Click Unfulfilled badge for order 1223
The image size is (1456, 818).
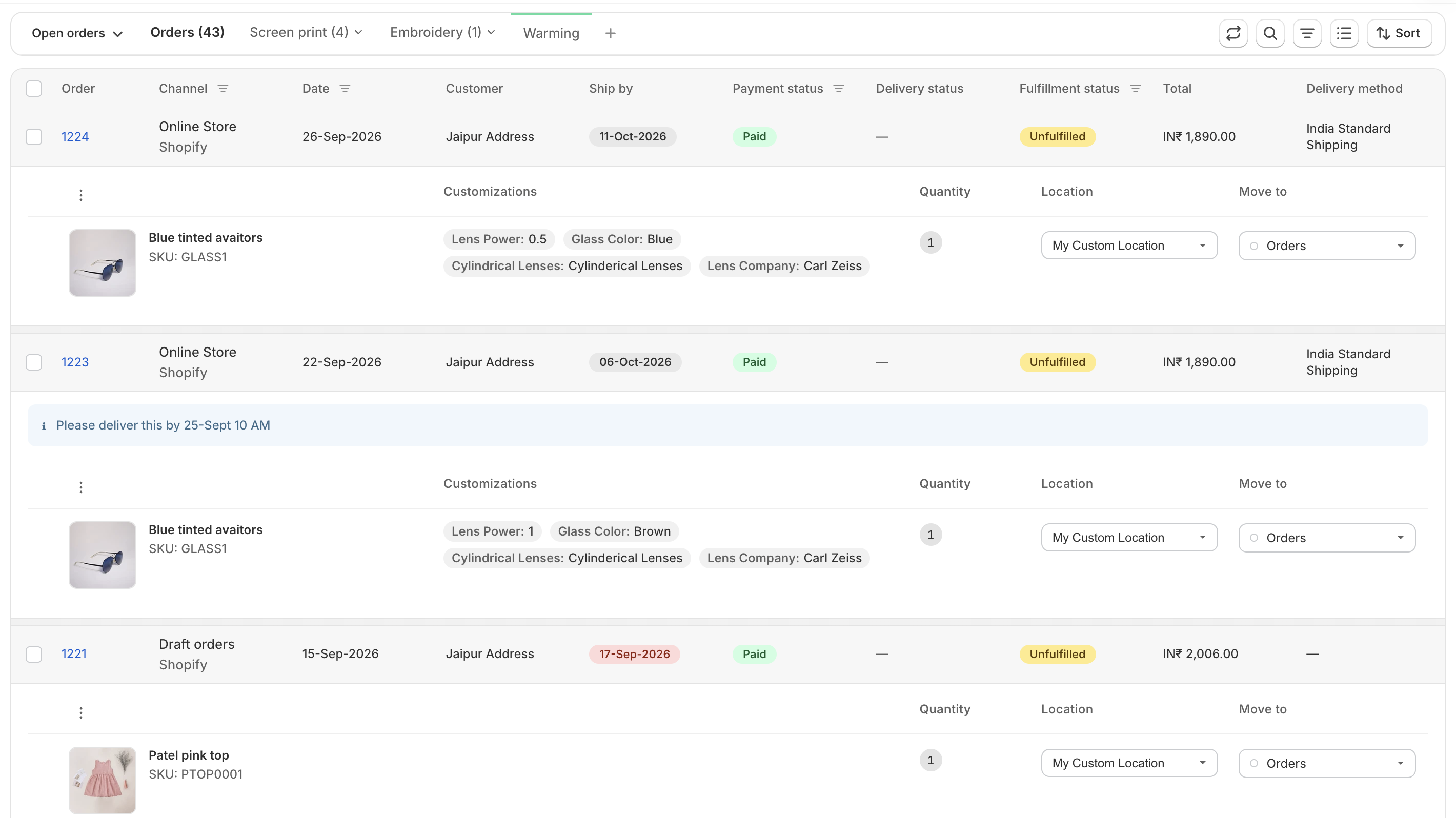click(x=1057, y=362)
